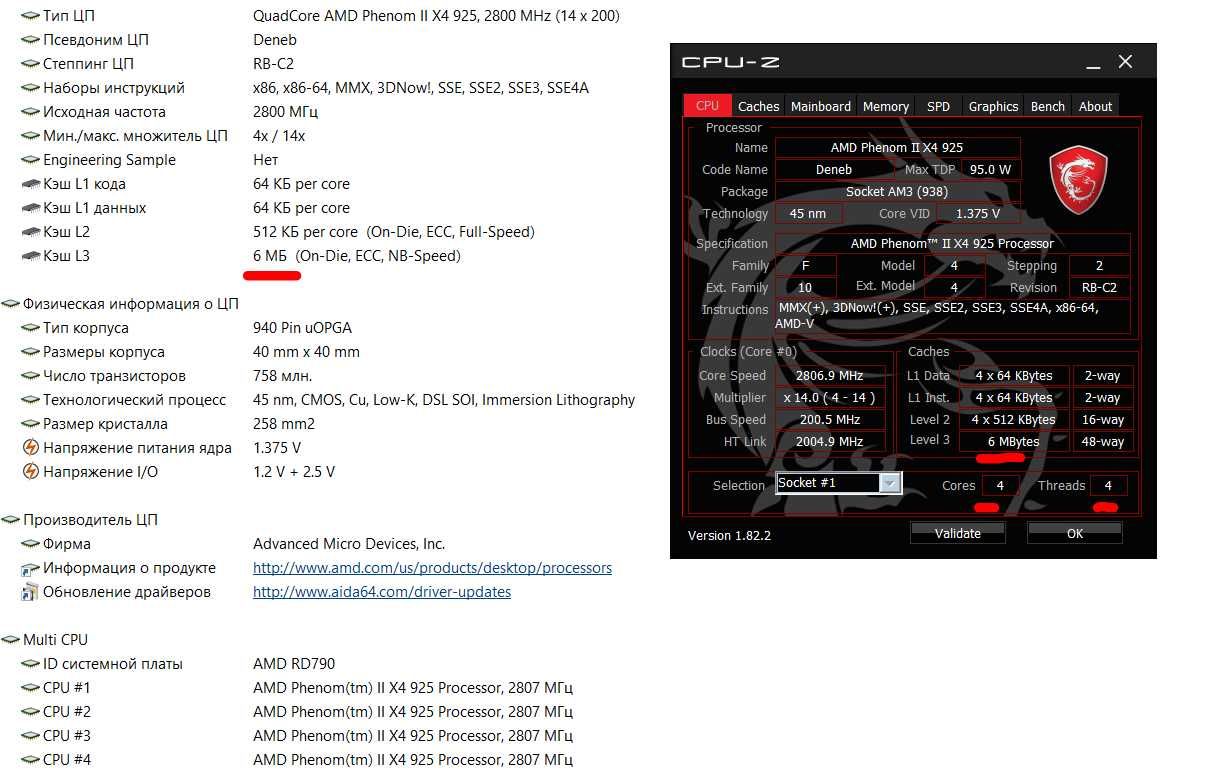The image size is (1229, 776).
Task: Click the Level 3 cache 6 MBytes value
Action: click(1013, 441)
